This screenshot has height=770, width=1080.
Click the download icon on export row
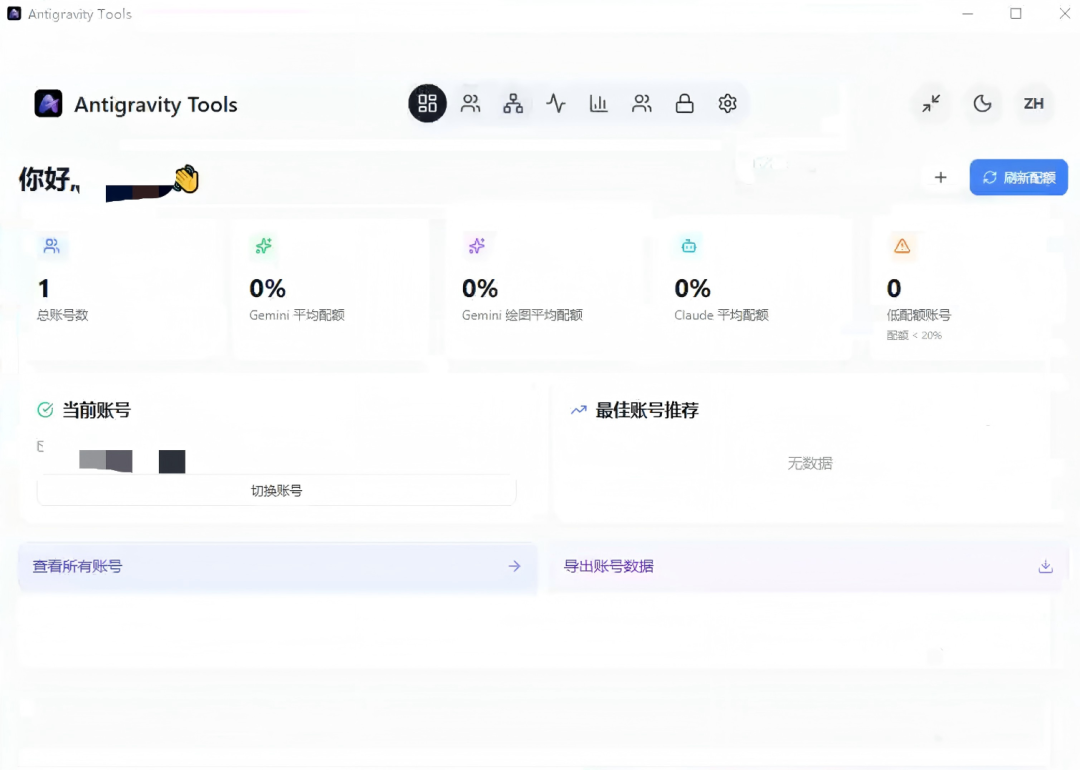[1045, 566]
